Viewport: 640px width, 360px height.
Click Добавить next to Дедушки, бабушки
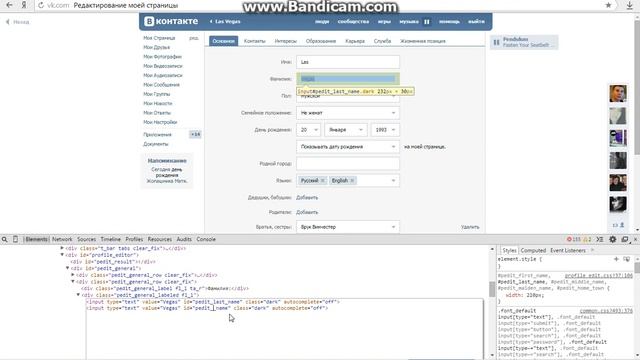(x=307, y=198)
